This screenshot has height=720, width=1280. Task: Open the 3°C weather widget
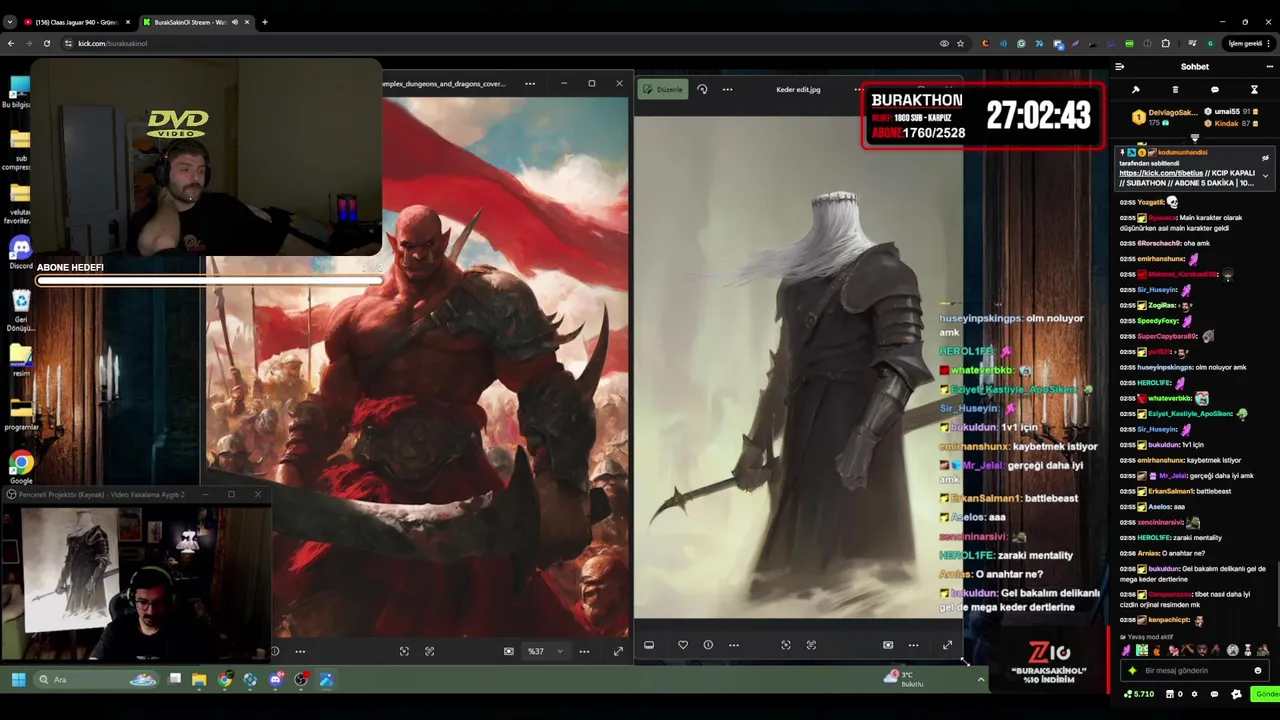904,679
